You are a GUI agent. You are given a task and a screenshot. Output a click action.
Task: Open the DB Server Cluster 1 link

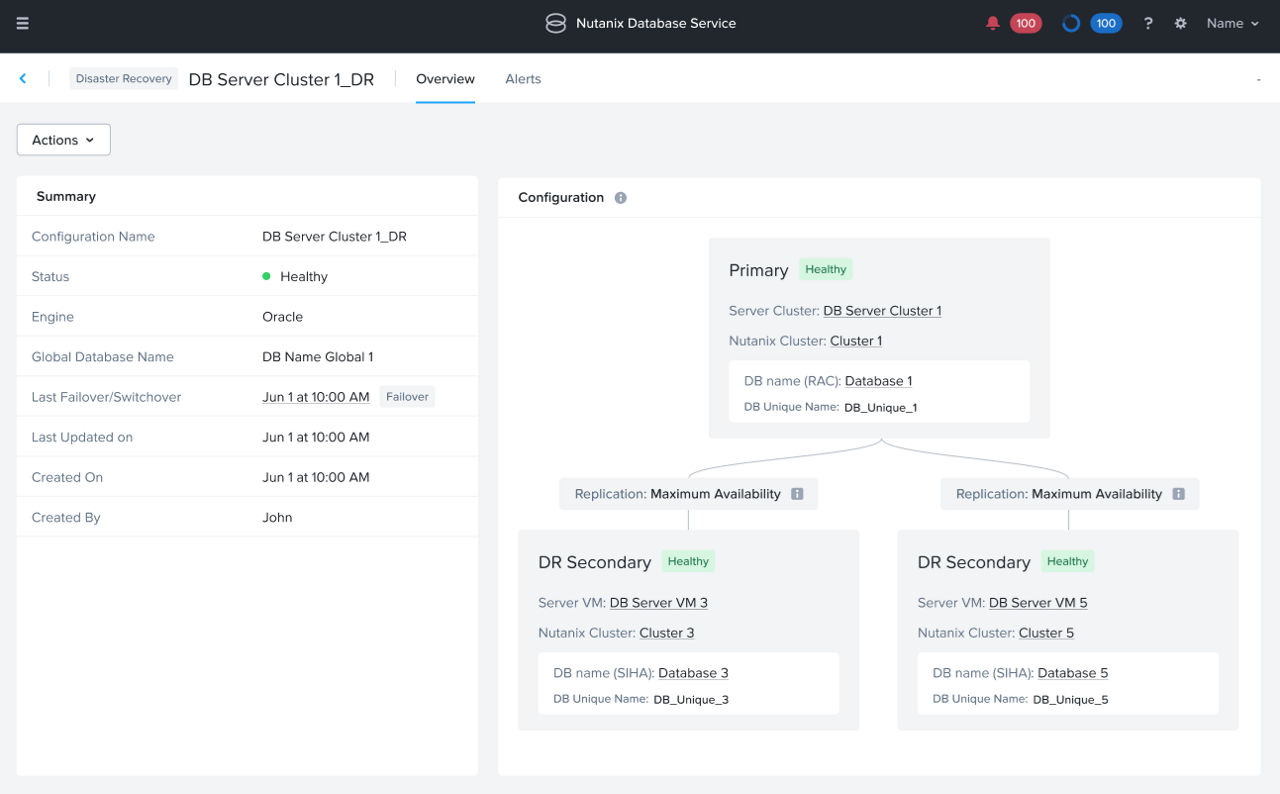tap(882, 311)
